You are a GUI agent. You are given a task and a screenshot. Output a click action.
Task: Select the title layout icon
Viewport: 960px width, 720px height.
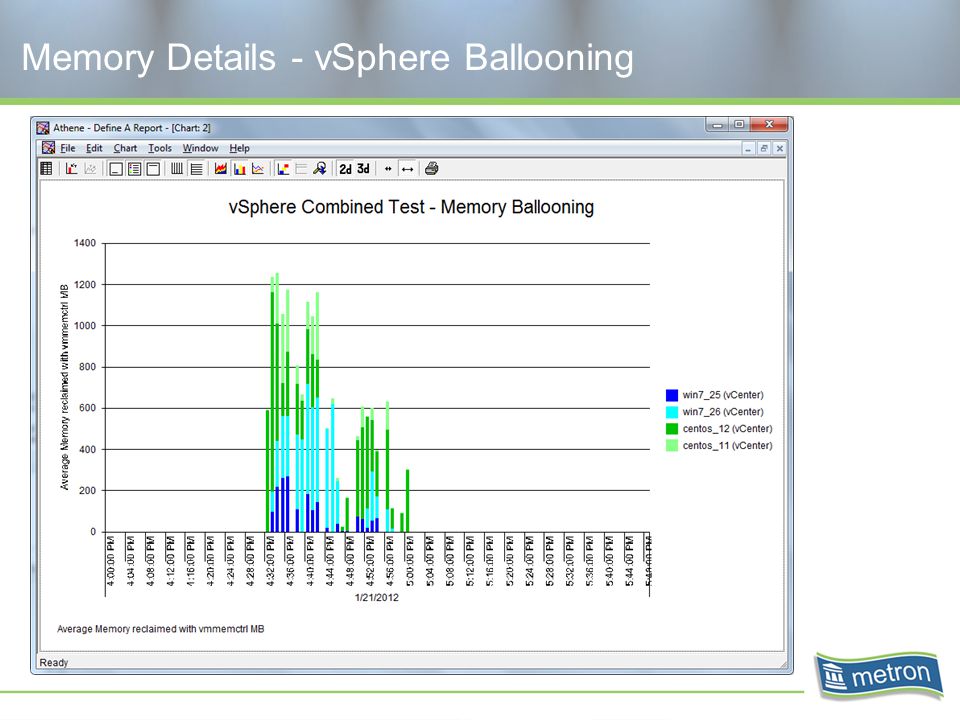153,169
